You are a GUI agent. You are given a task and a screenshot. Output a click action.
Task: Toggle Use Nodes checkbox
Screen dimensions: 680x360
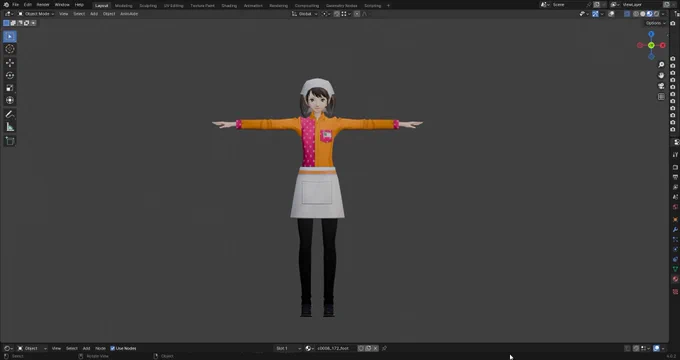tap(112, 348)
